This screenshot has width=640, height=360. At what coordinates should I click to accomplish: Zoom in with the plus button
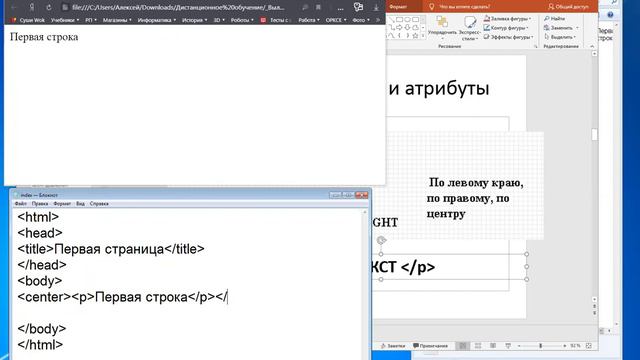coord(565,346)
